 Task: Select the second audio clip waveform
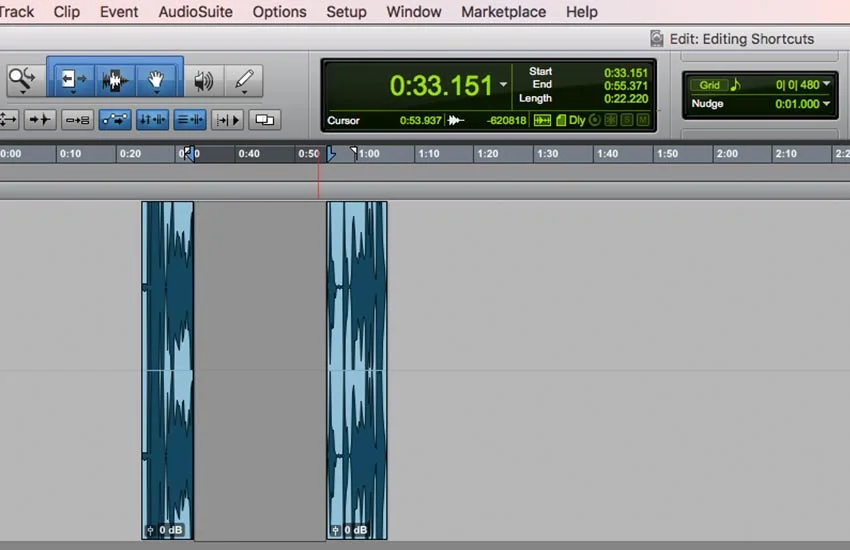(357, 370)
